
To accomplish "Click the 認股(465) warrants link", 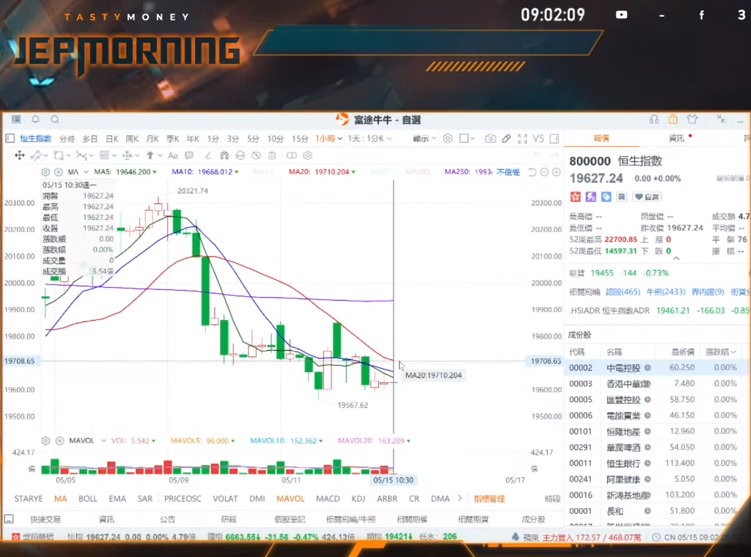I will 623,292.
